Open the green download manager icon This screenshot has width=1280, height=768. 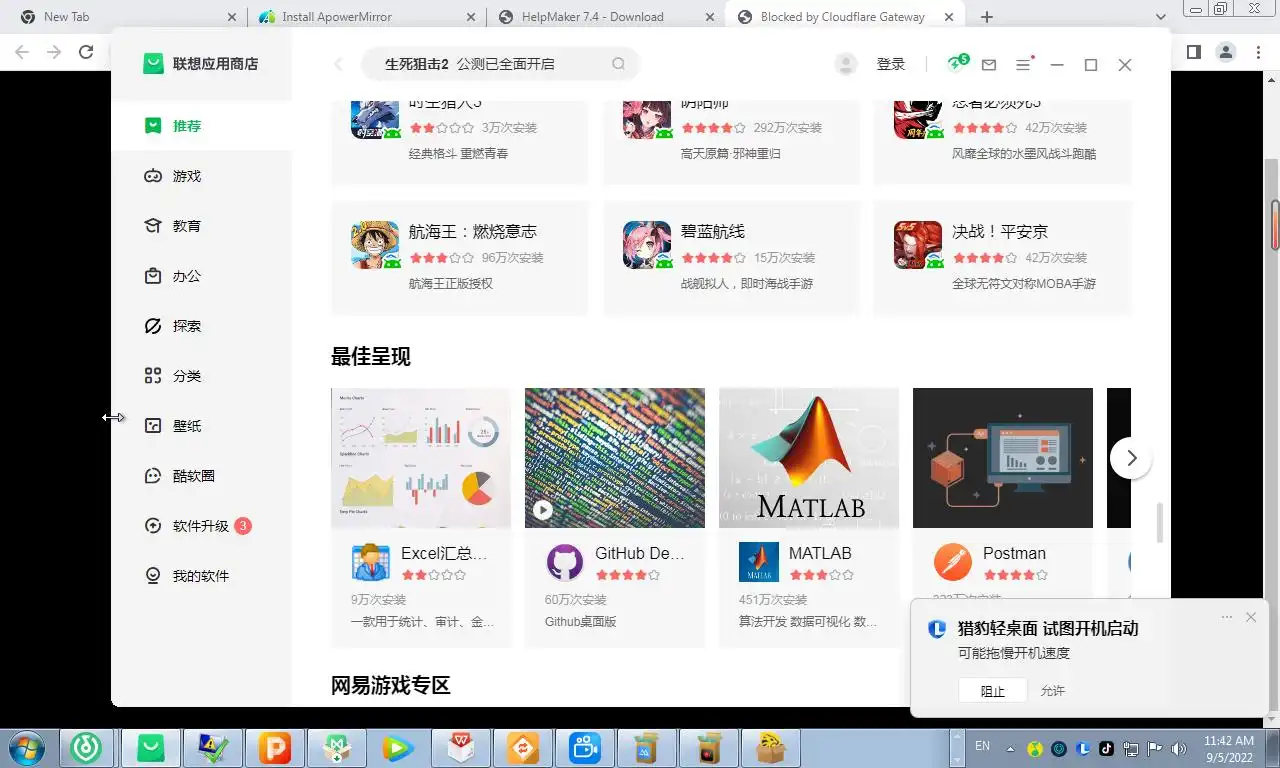[957, 64]
